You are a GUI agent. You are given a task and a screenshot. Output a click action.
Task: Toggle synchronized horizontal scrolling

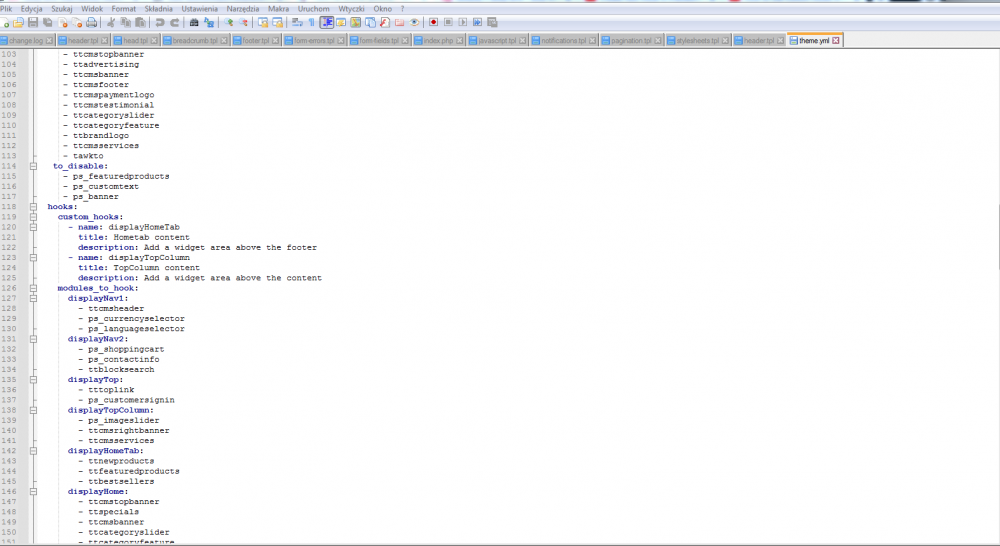coord(277,22)
